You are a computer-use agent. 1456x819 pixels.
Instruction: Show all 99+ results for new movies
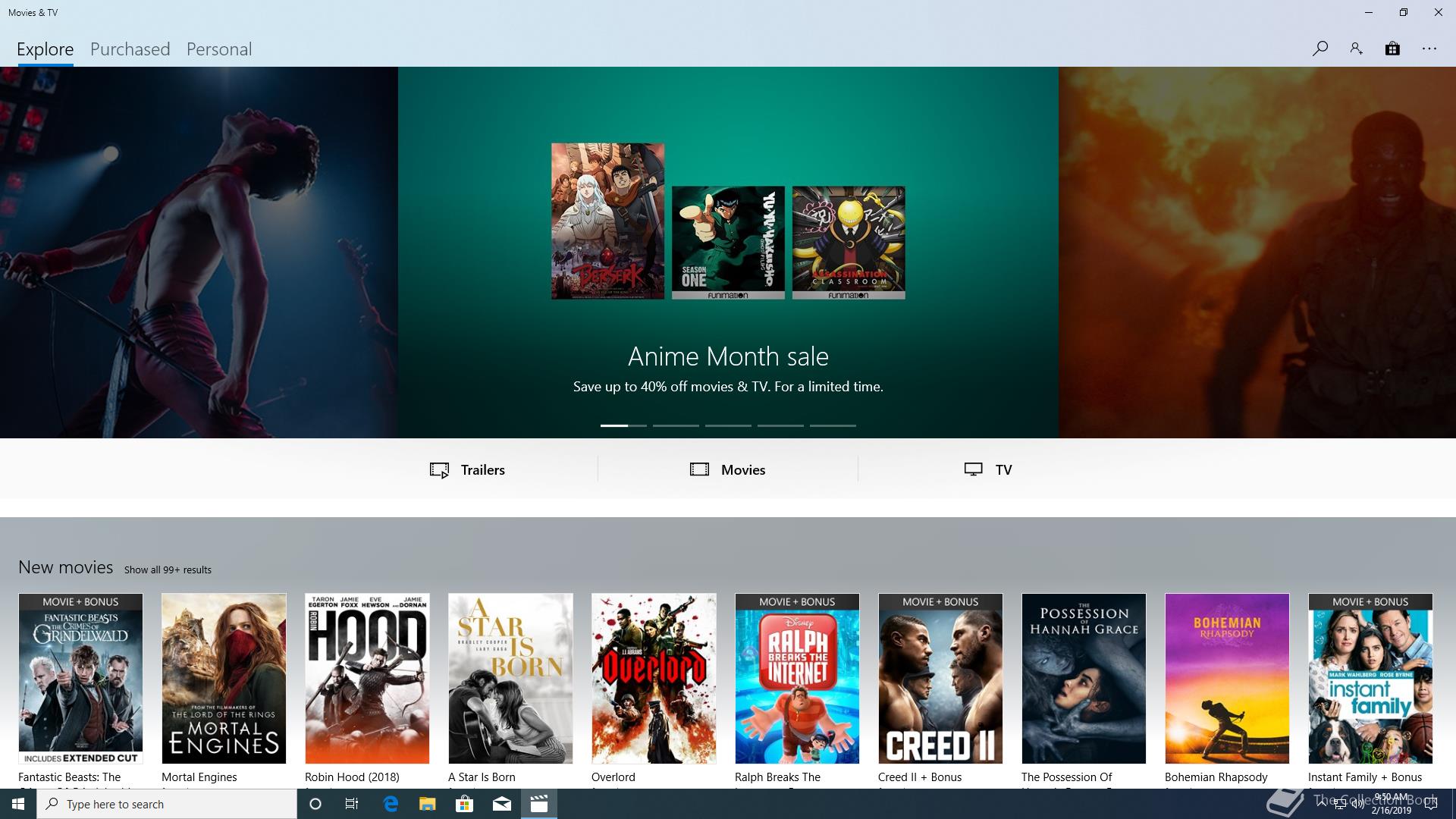168,570
